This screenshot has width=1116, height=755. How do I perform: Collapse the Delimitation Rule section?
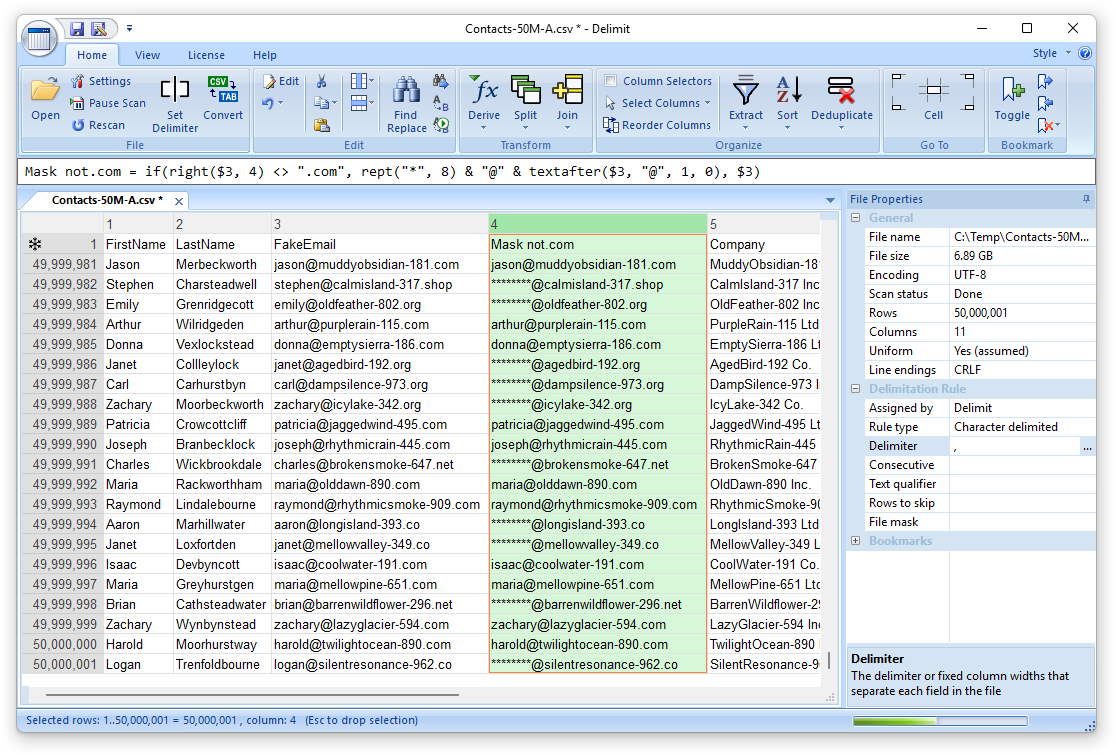pos(856,389)
